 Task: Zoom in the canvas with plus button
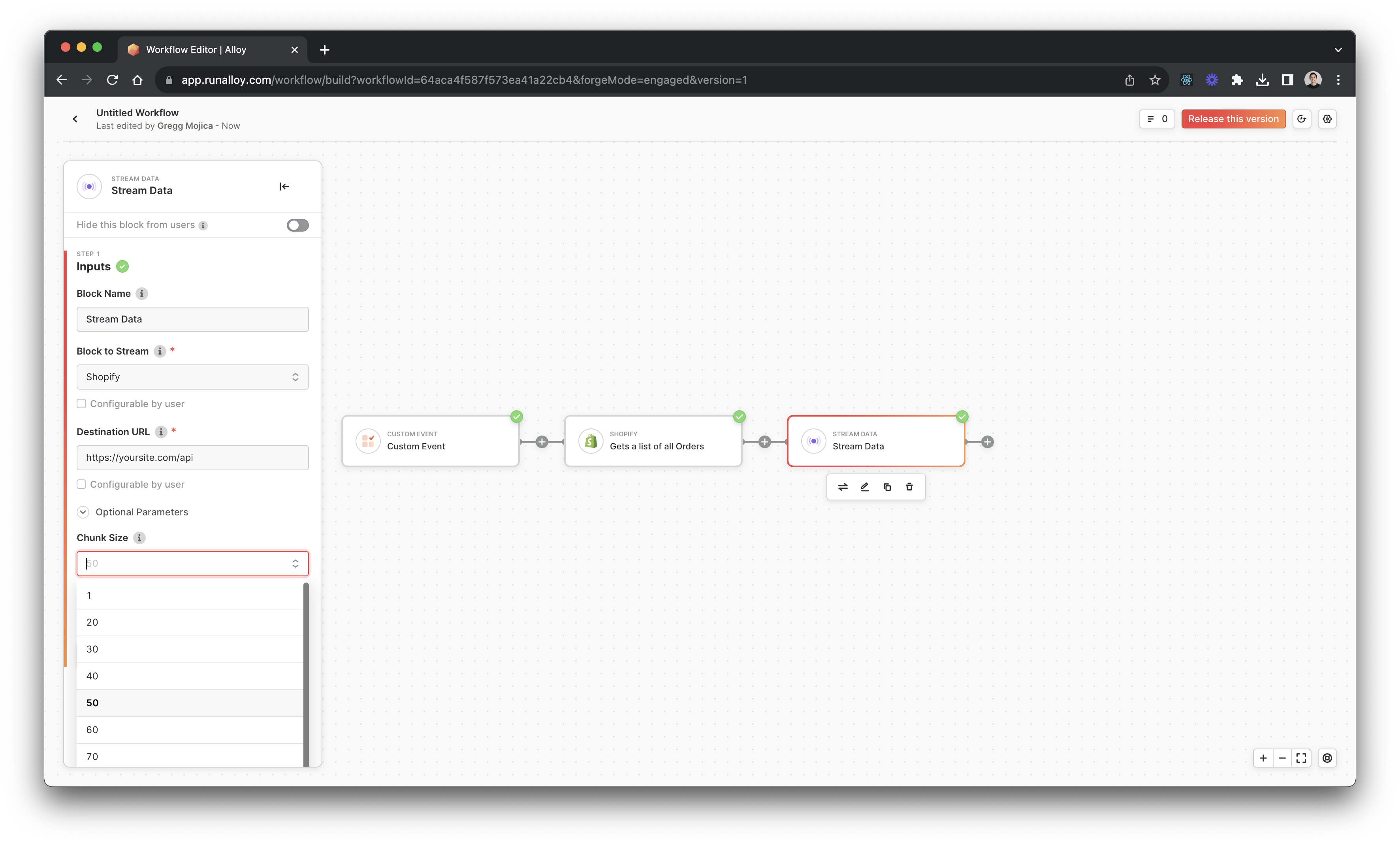coord(1263,758)
